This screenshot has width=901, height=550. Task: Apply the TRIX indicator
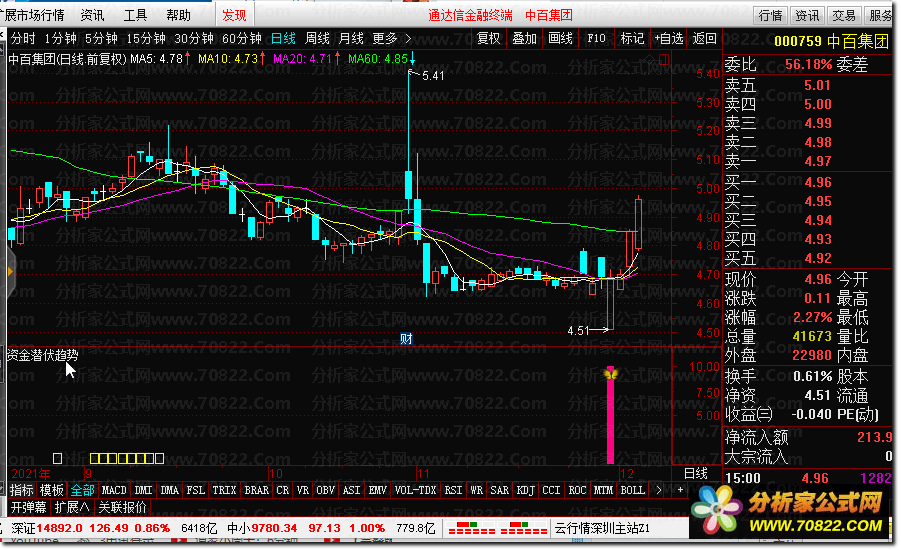click(x=224, y=490)
